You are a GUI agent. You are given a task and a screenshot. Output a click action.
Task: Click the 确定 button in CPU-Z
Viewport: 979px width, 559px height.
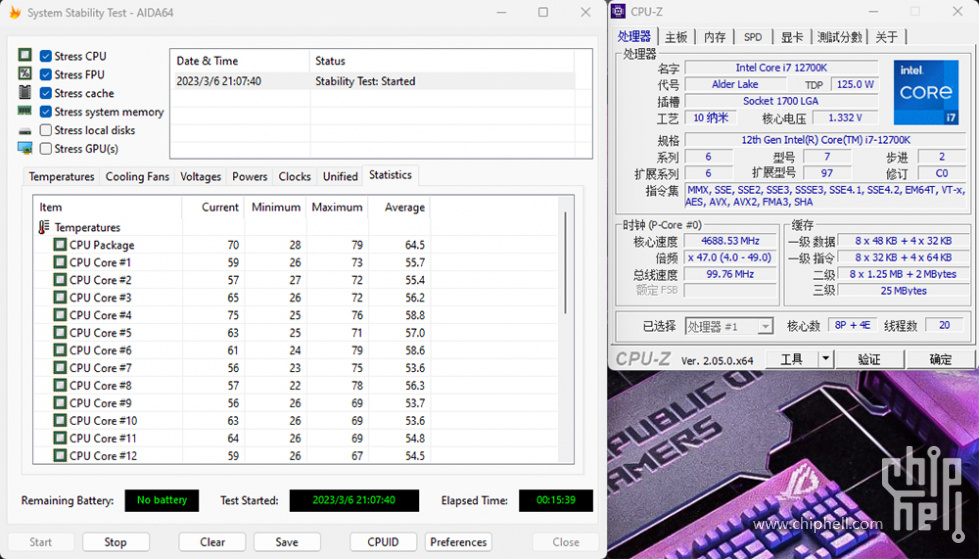click(x=940, y=359)
